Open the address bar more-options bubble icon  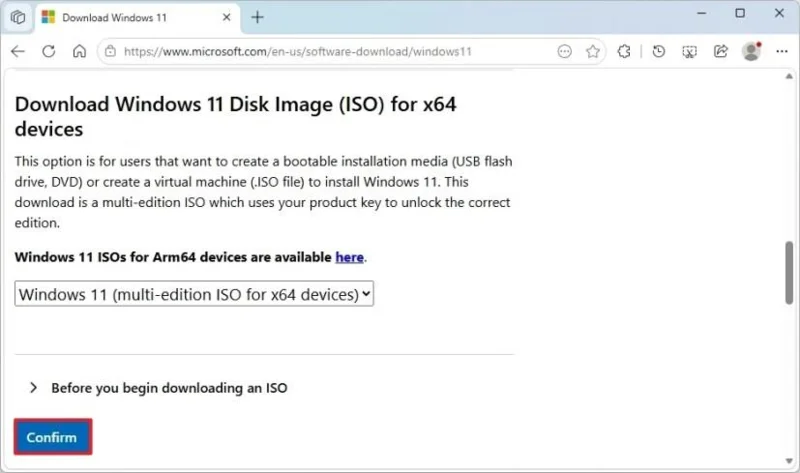pyautogui.click(x=564, y=51)
